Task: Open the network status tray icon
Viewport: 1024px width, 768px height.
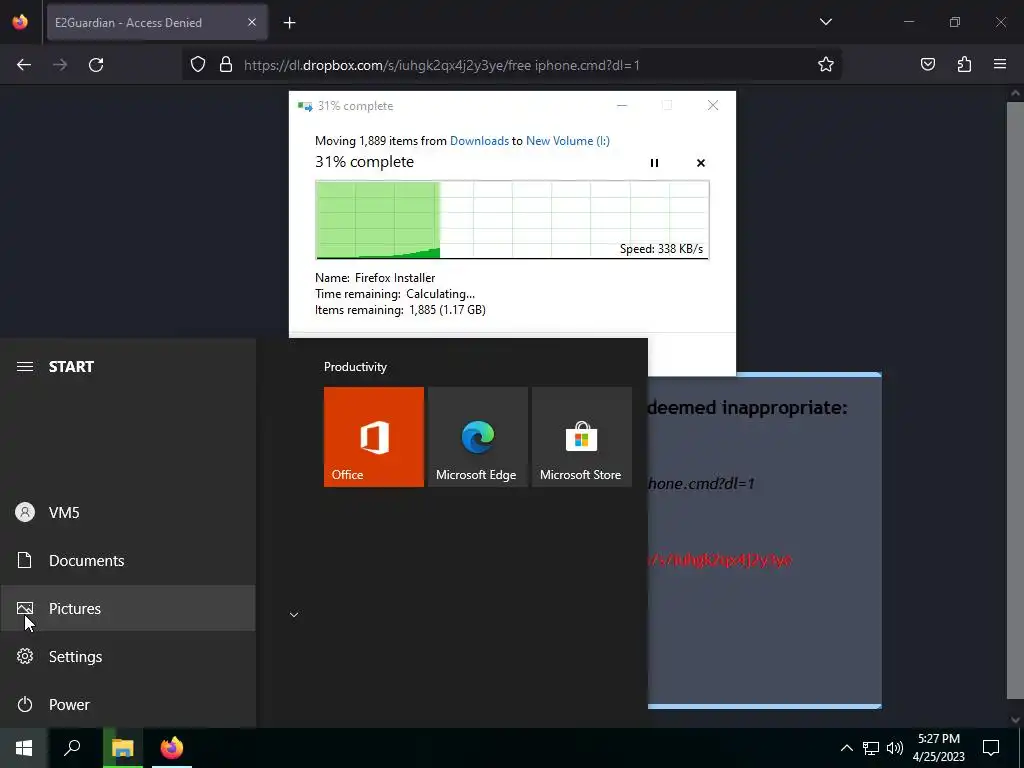Action: click(x=871, y=748)
